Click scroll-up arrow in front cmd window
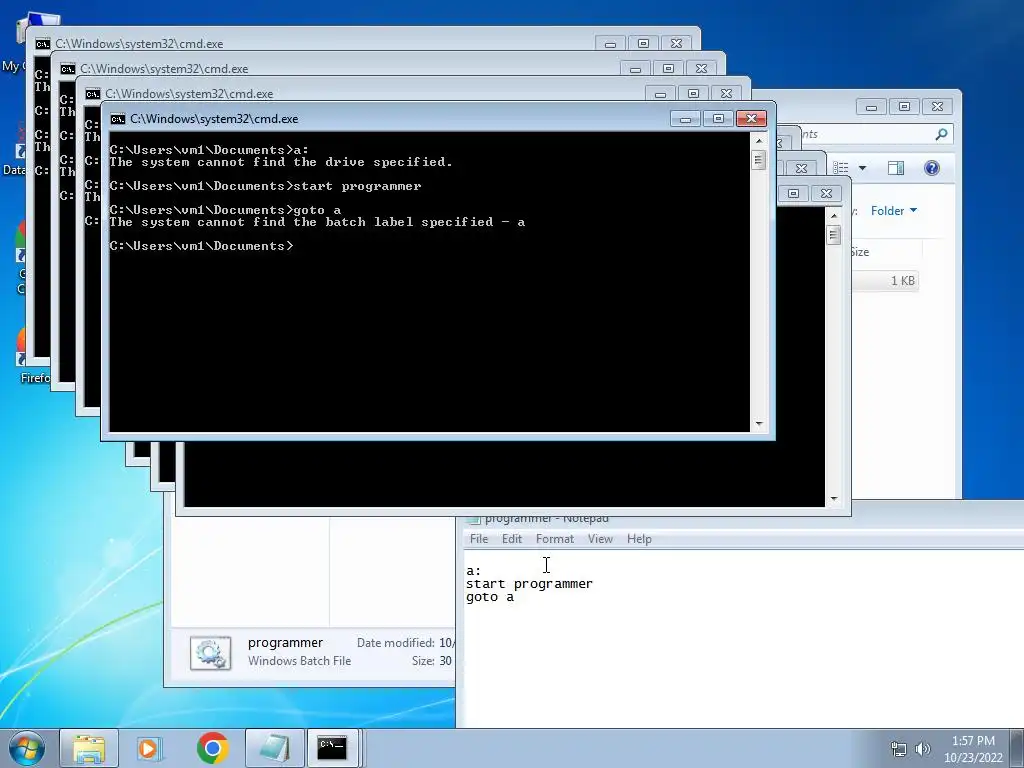The width and height of the screenshot is (1024, 768). (758, 140)
